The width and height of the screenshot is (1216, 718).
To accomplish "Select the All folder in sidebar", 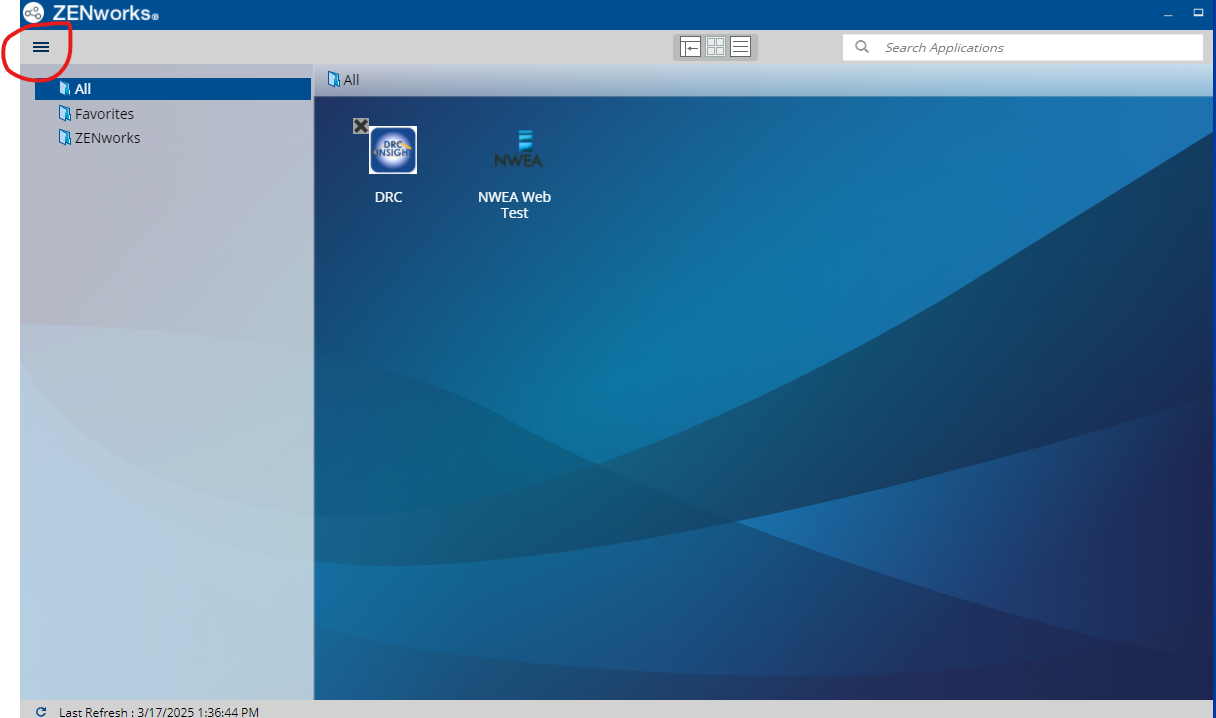I will pyautogui.click(x=83, y=89).
